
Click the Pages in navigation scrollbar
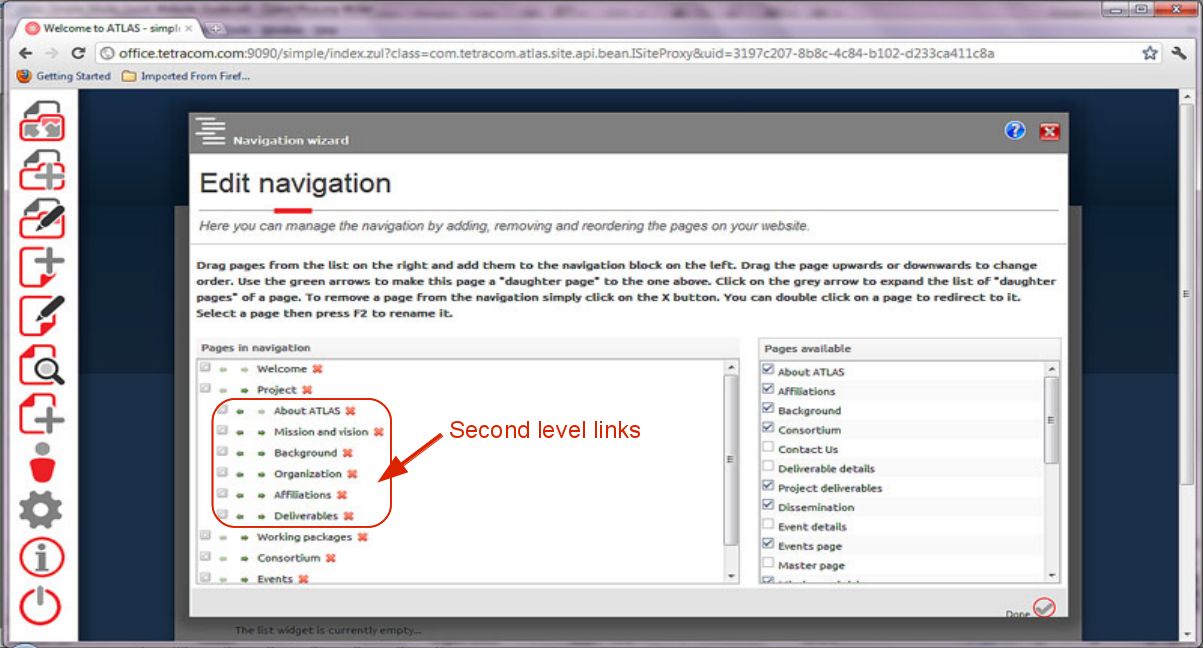[x=731, y=460]
